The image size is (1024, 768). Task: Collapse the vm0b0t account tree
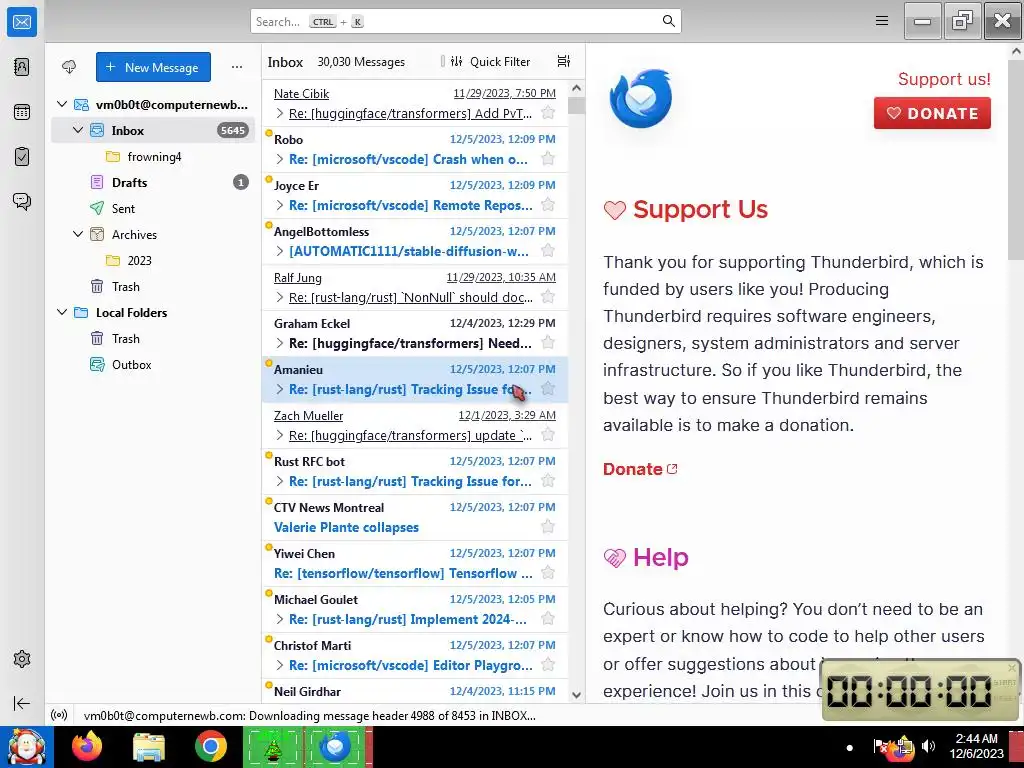62,104
